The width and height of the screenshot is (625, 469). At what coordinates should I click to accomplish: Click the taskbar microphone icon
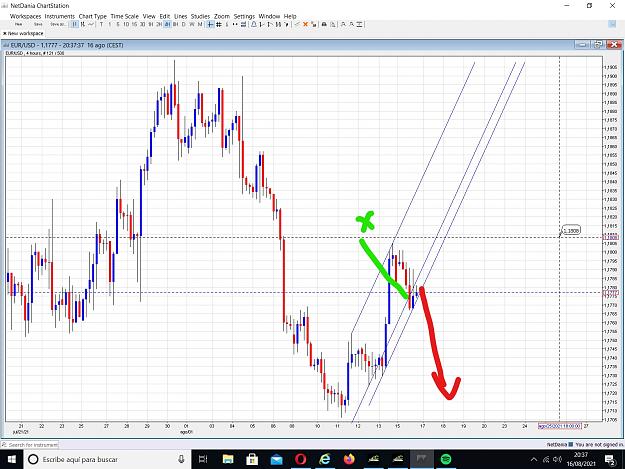coord(181,459)
